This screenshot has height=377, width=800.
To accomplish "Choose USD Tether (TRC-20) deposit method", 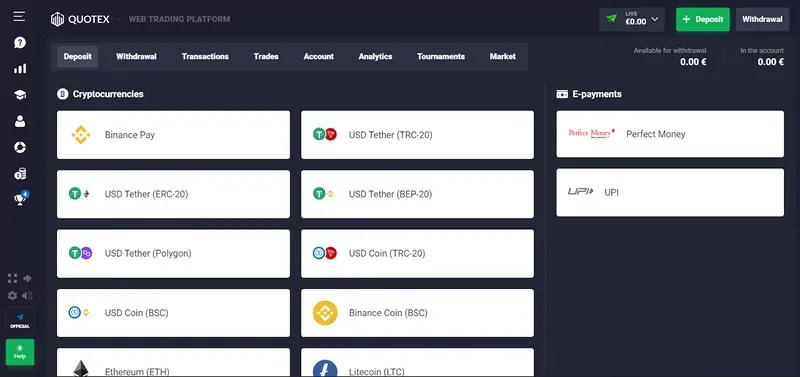I will tap(417, 135).
